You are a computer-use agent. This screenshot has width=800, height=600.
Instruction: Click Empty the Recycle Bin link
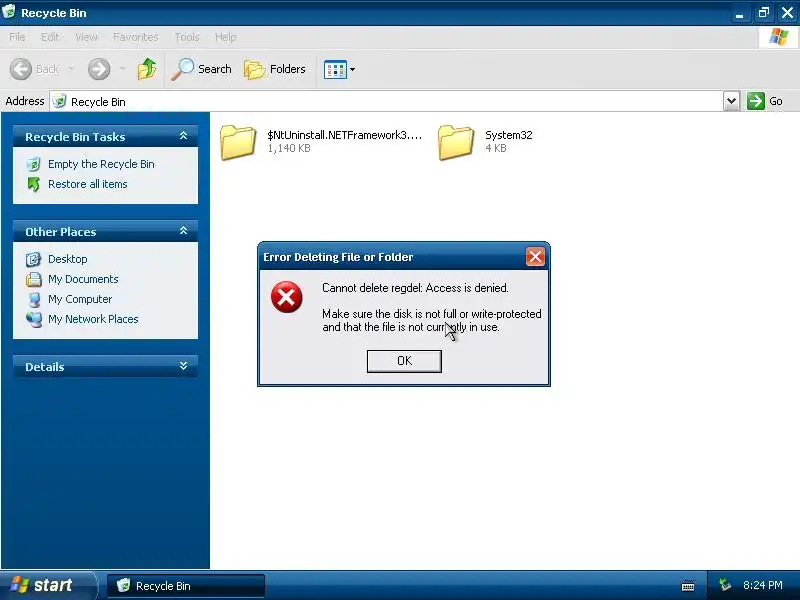tap(101, 164)
